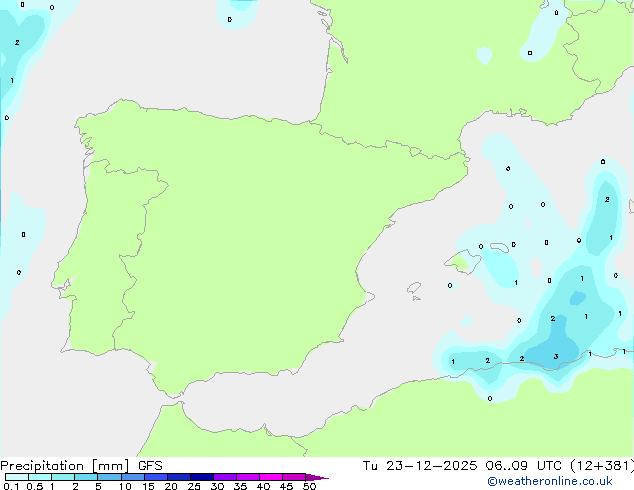
Task: Click the '15' legend scale label
Action: (148, 486)
